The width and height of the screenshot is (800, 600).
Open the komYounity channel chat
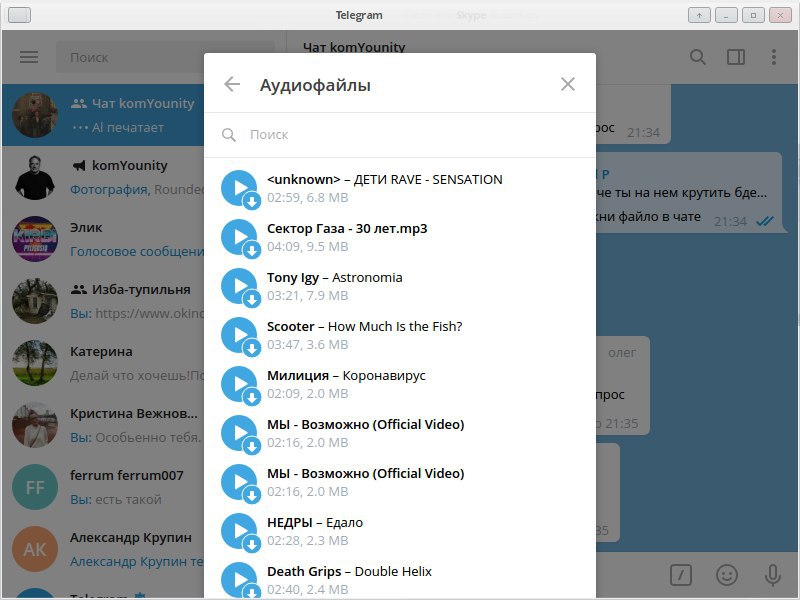(x=103, y=177)
